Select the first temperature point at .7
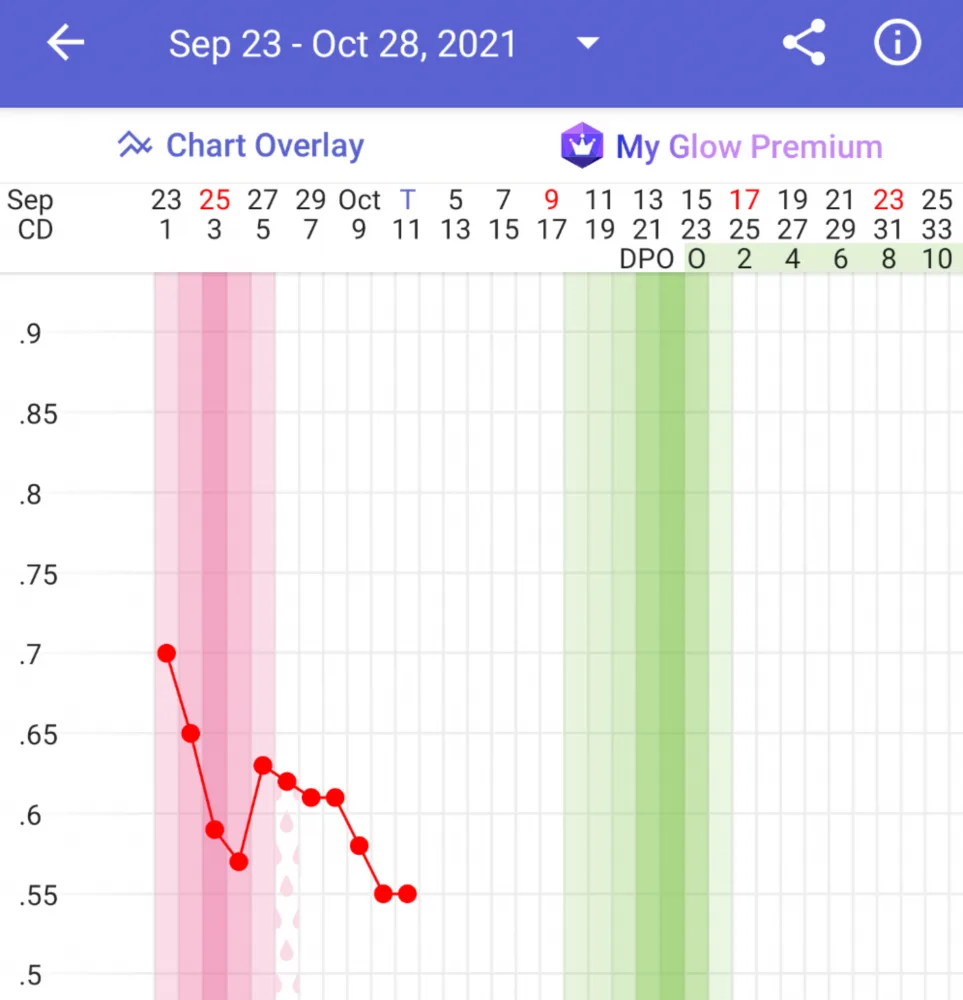The image size is (963, 1000). [166, 653]
